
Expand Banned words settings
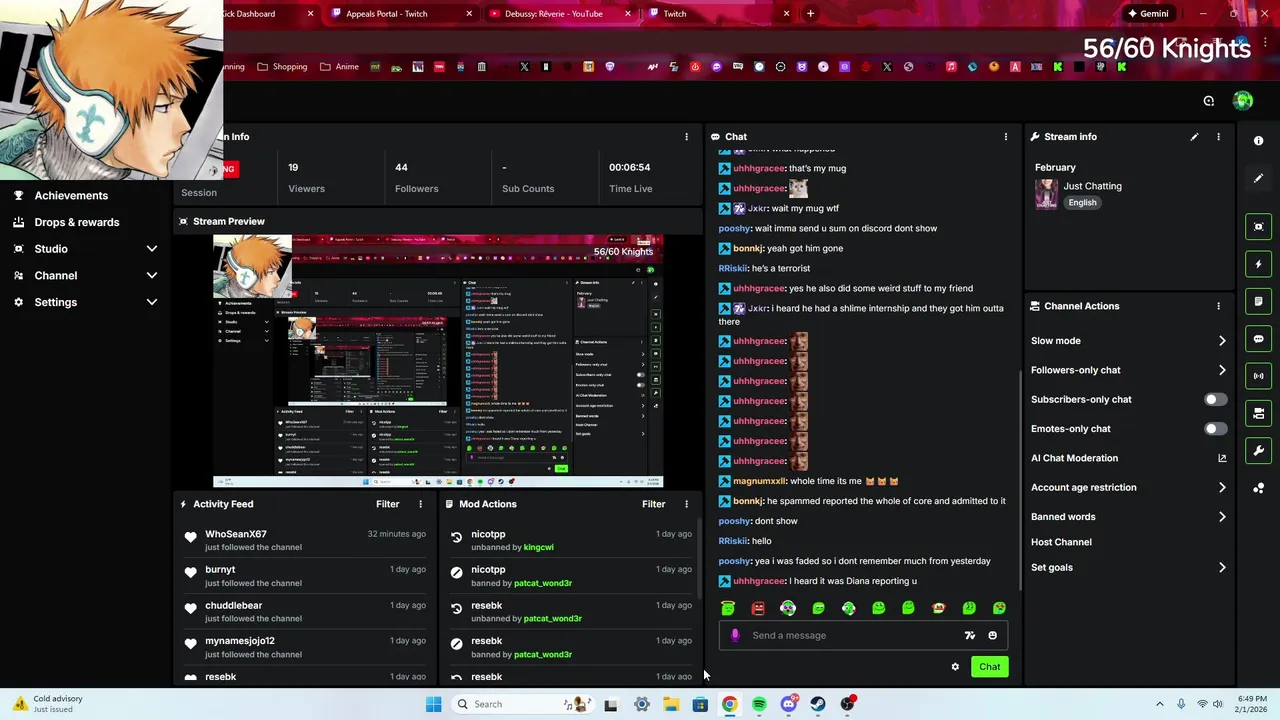coord(1222,517)
